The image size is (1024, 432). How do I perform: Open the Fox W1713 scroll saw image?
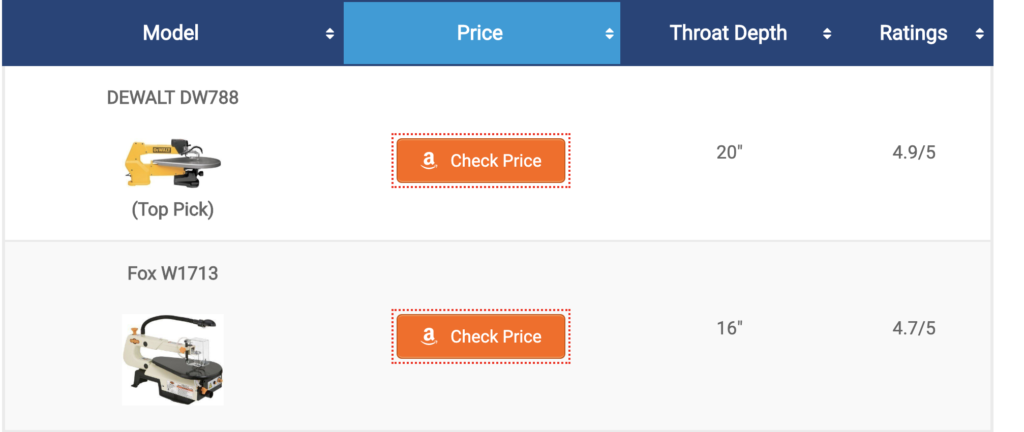pos(173,358)
